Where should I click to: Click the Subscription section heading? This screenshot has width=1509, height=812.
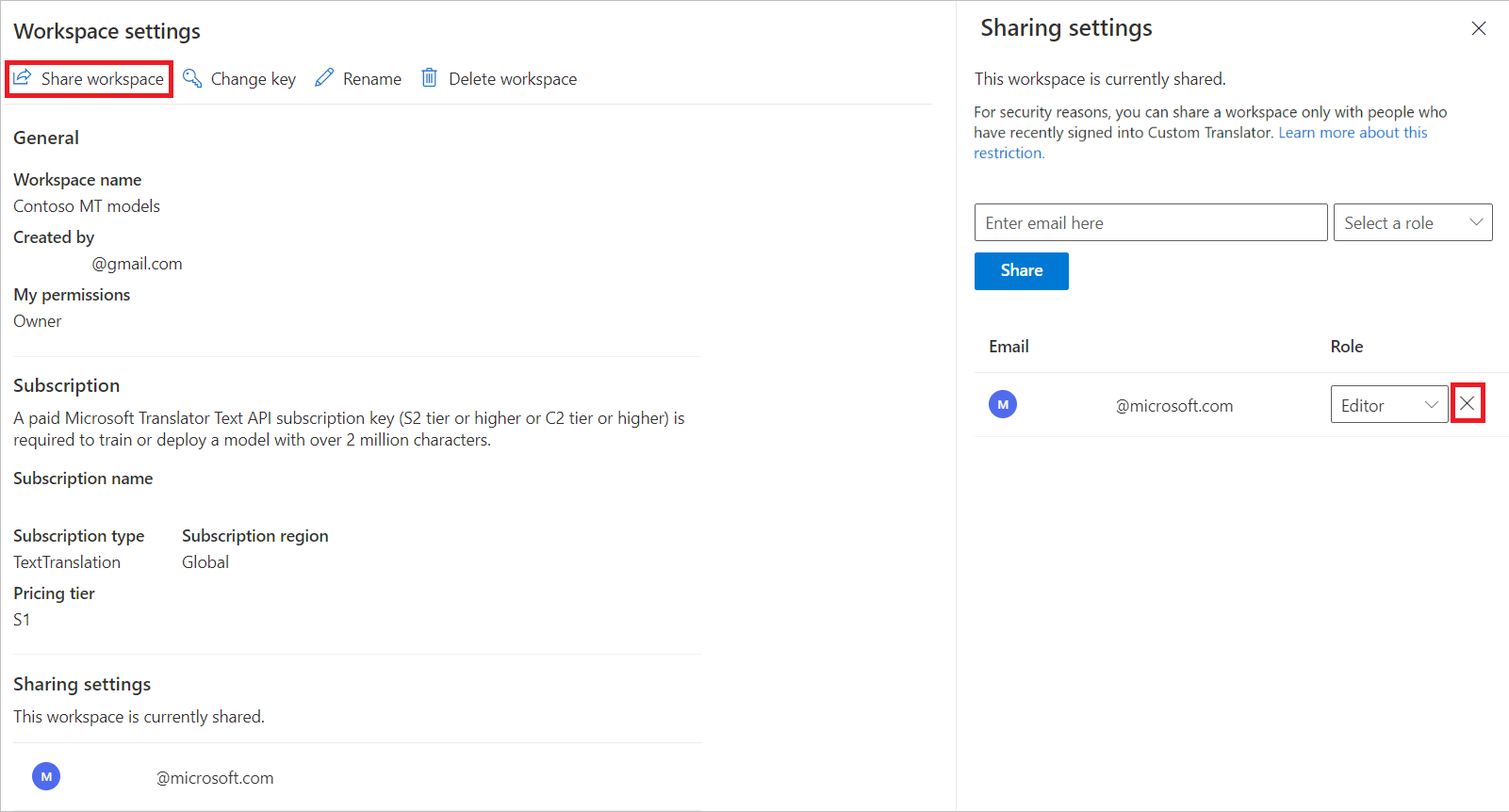(67, 385)
